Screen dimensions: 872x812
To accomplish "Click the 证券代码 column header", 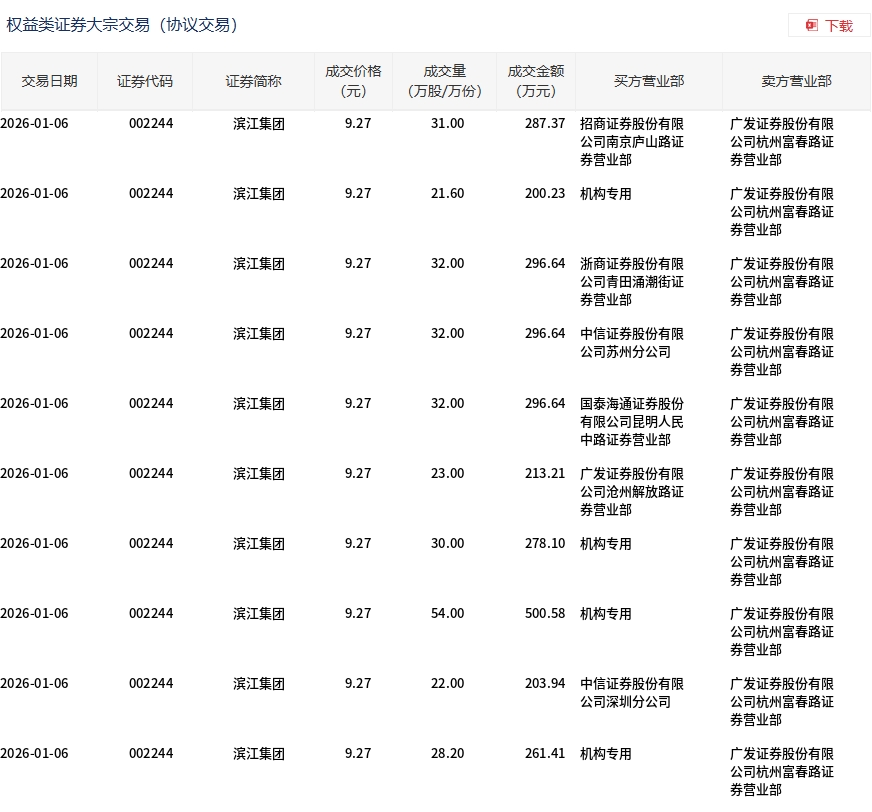I will [145, 81].
